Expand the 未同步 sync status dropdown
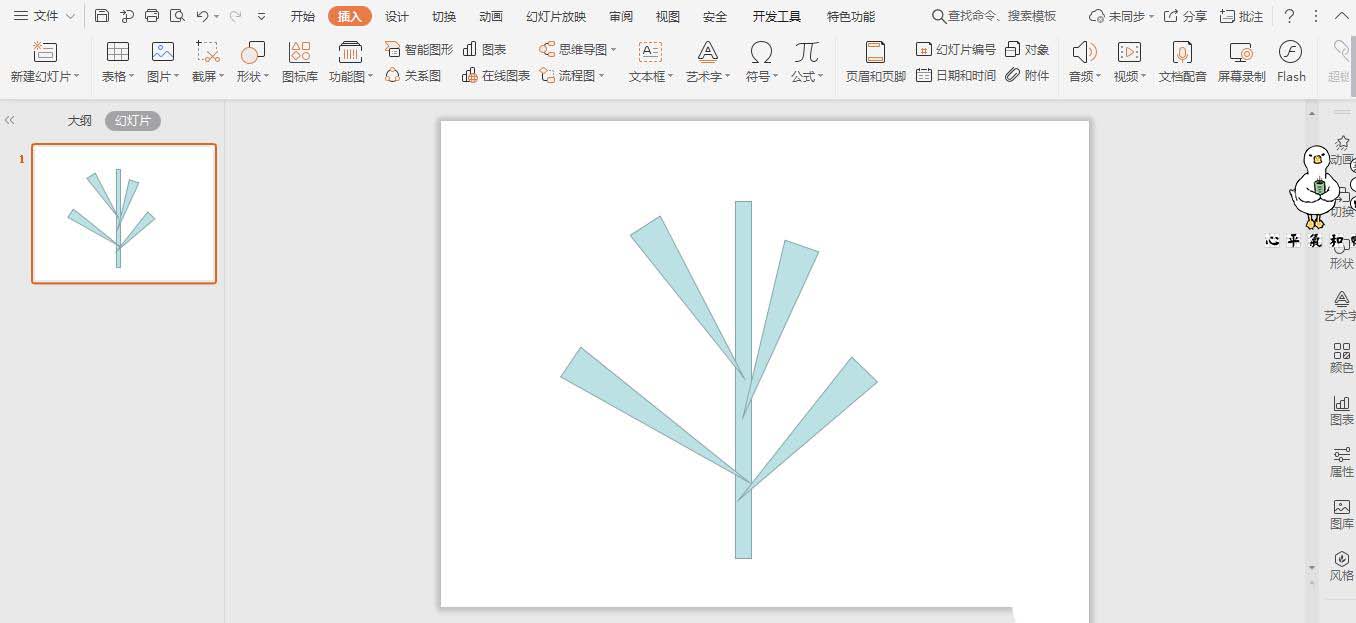1356x623 pixels. [1151, 17]
